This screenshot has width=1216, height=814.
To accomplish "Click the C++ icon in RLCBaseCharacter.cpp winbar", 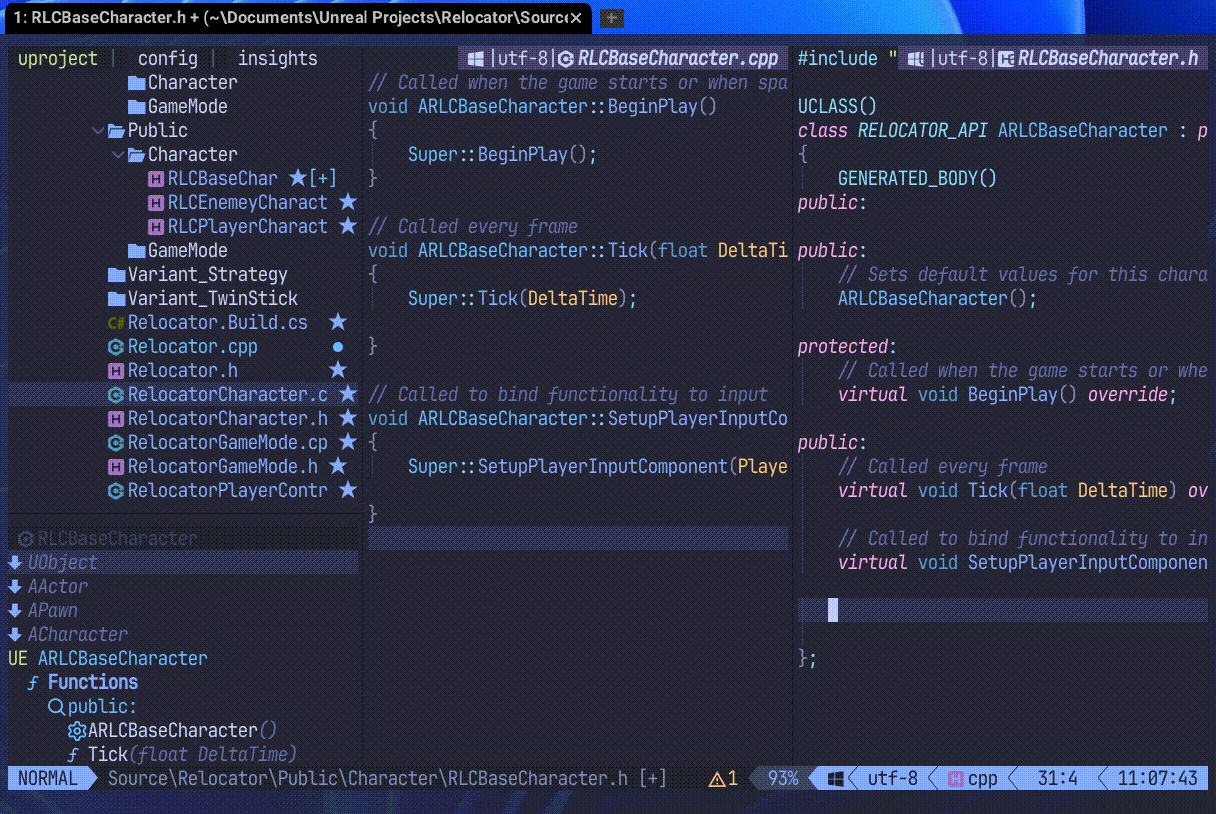I will pos(566,58).
